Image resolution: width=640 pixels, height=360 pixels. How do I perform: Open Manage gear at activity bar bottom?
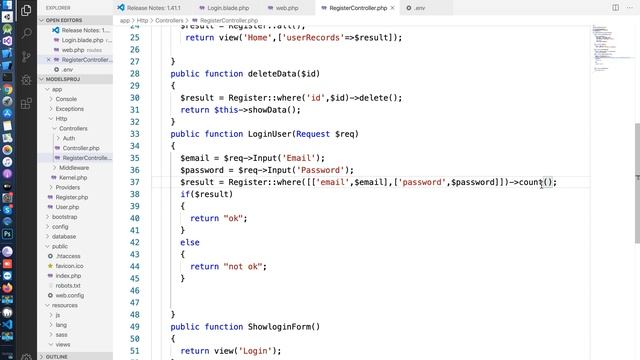point(26,357)
